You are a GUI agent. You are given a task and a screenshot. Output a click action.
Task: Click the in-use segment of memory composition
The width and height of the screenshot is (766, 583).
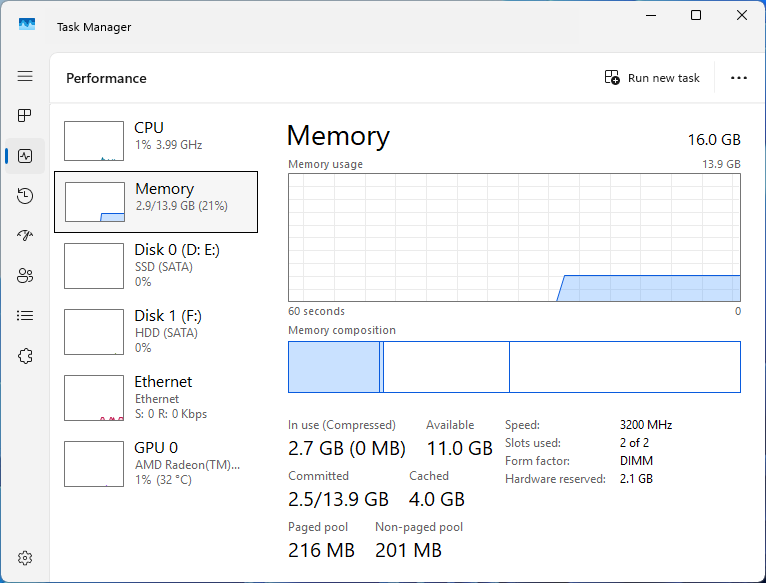pos(334,367)
